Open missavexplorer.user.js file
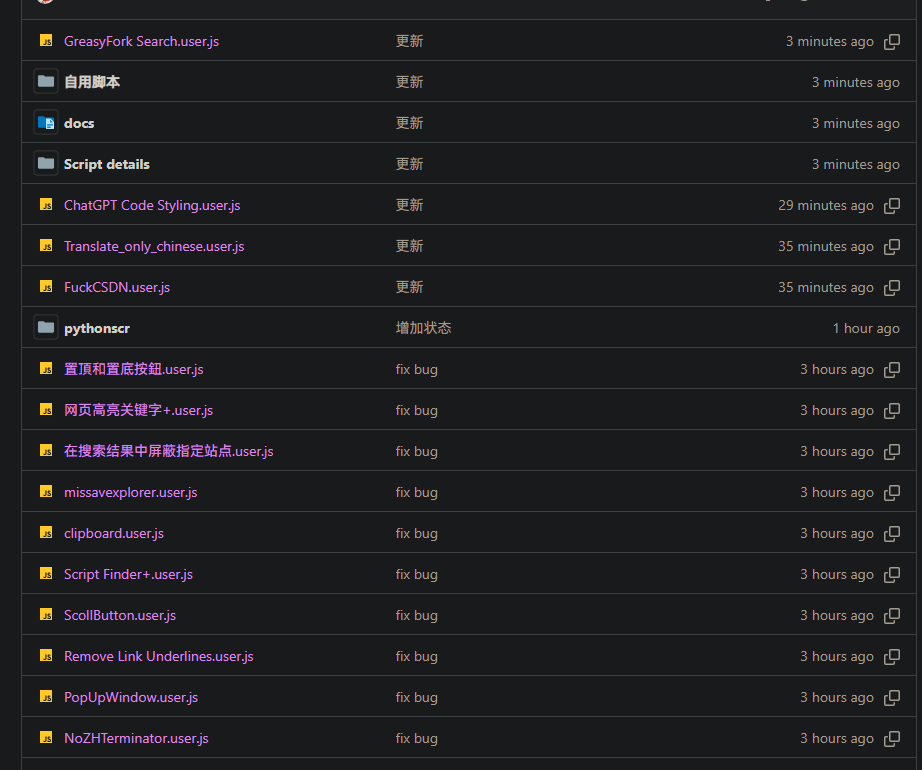The image size is (922, 770). 131,493
